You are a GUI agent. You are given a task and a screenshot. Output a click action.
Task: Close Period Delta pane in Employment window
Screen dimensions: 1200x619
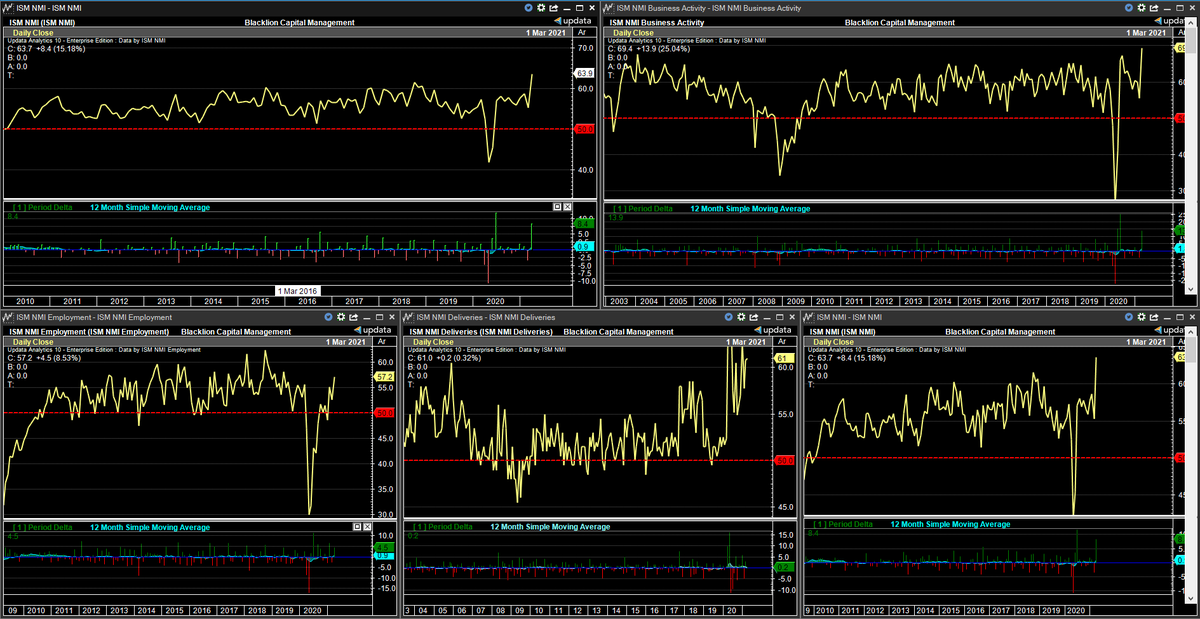[x=368, y=526]
